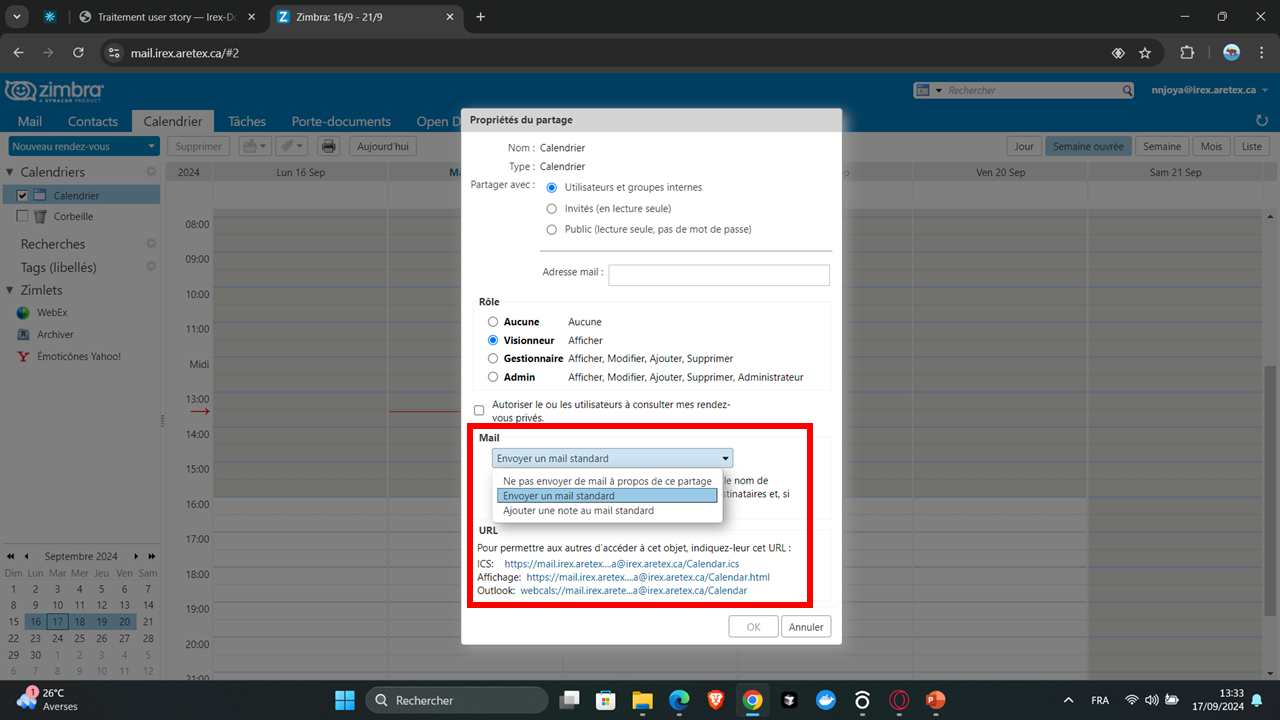Open the mail message type dropdown
Image resolution: width=1280 pixels, height=720 pixels.
point(612,458)
